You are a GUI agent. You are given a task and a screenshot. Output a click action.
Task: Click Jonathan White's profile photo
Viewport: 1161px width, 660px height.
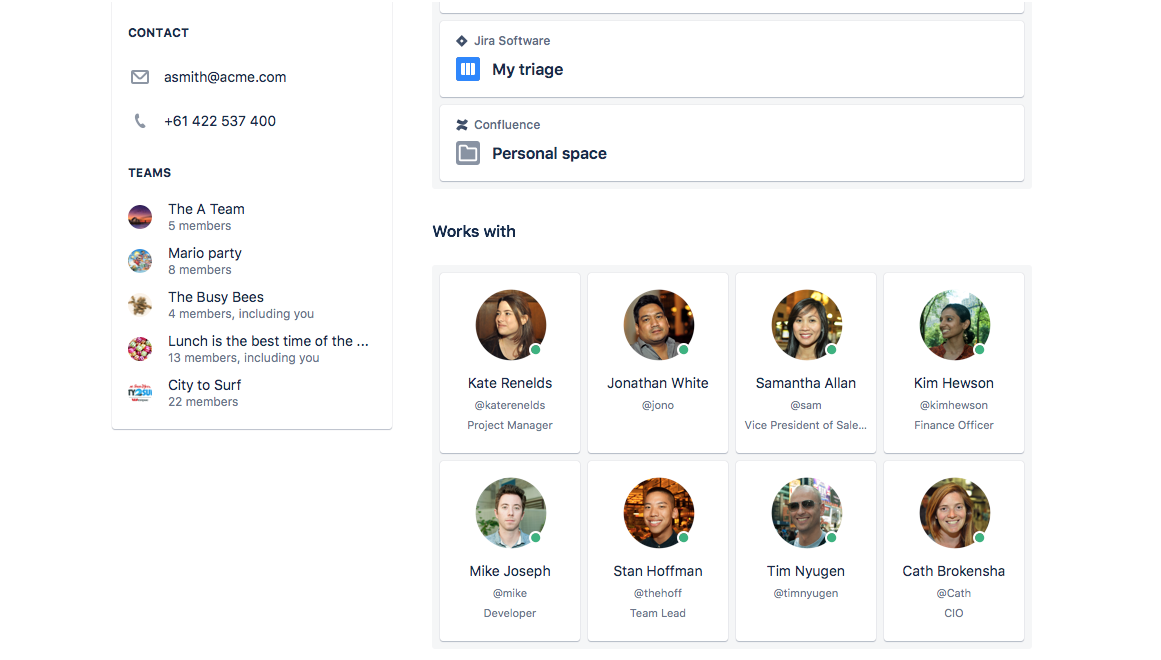(658, 325)
